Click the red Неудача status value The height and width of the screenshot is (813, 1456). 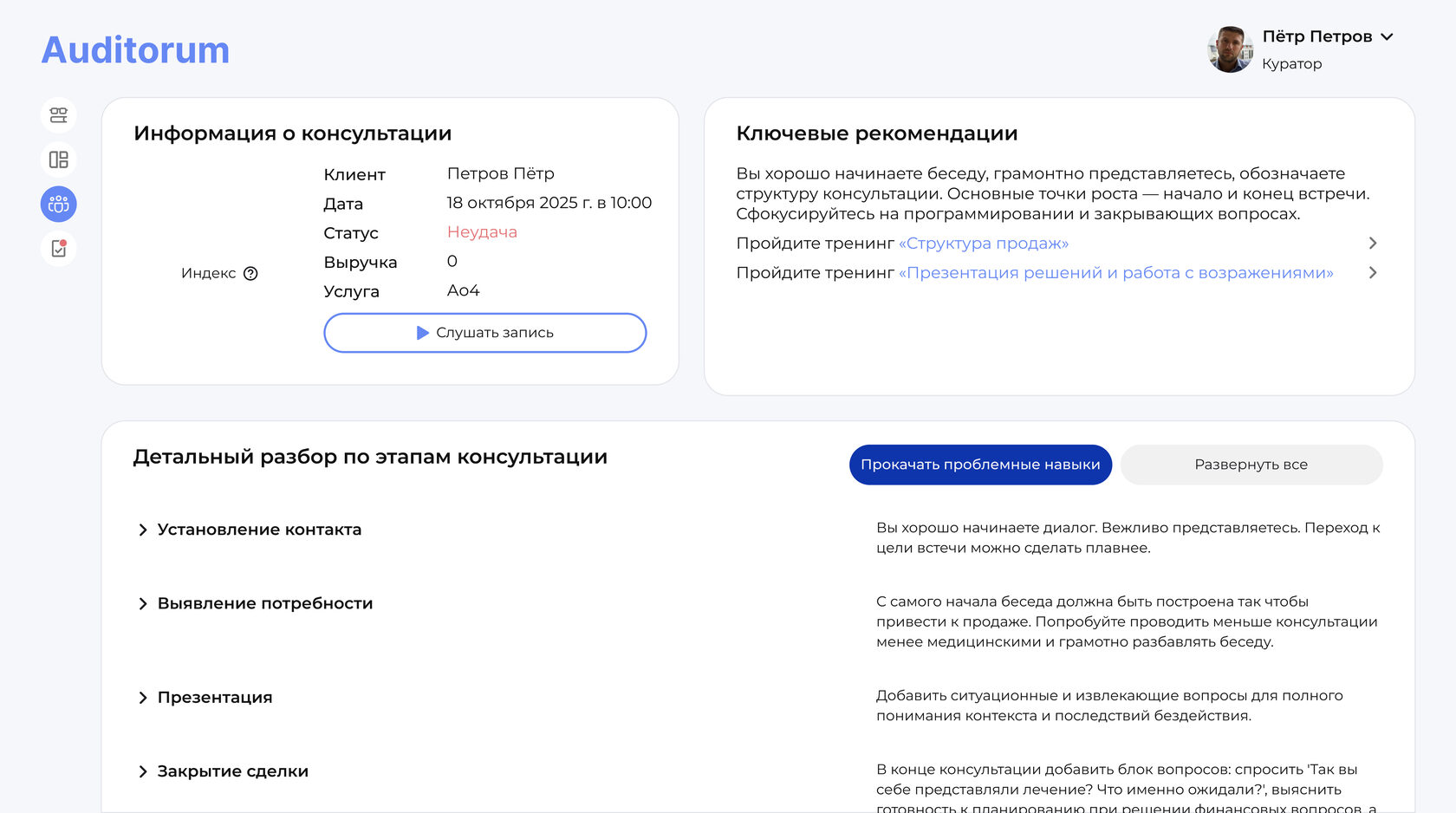(482, 232)
